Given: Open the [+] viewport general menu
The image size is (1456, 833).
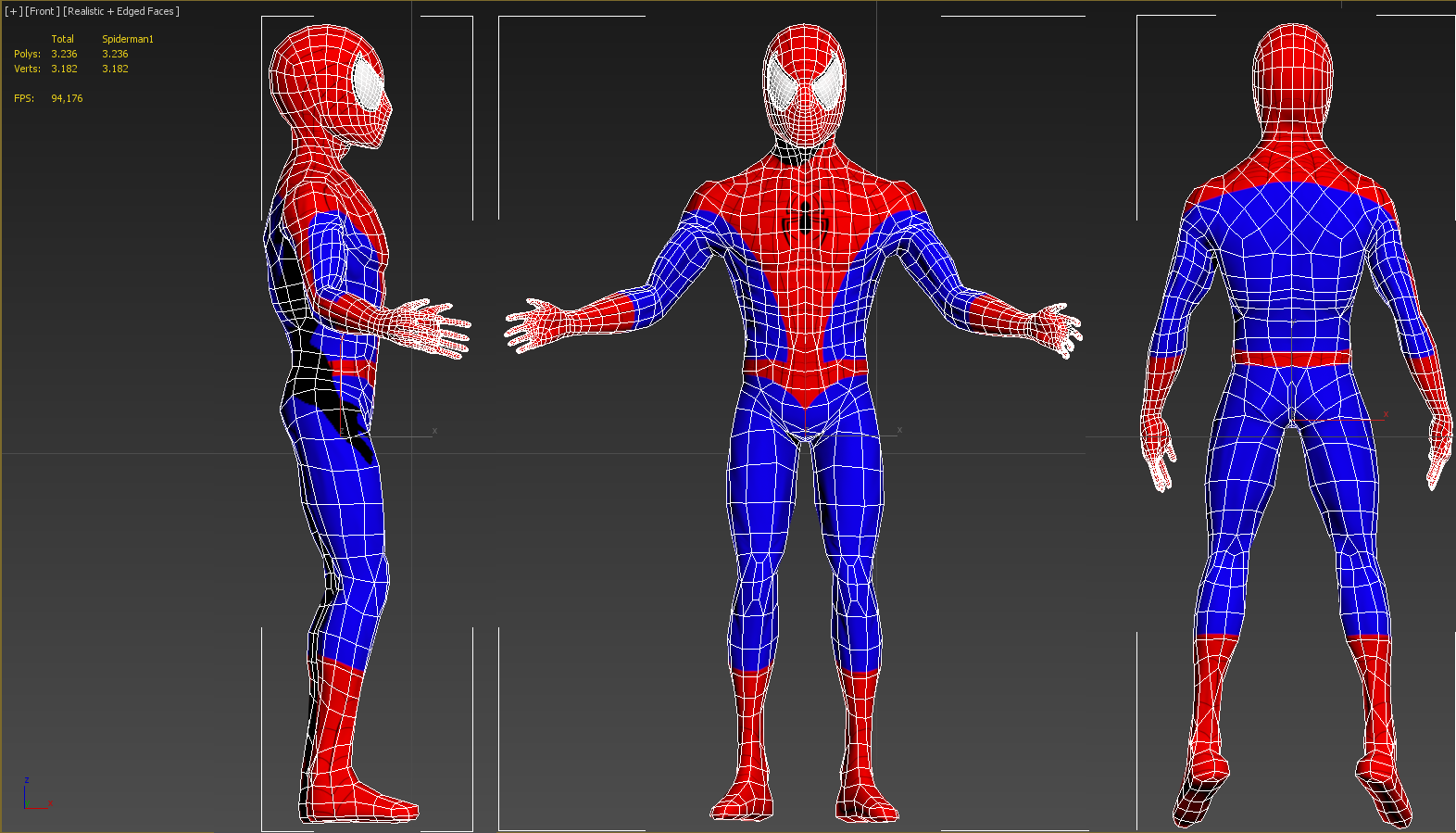Looking at the screenshot, I should point(13,11).
